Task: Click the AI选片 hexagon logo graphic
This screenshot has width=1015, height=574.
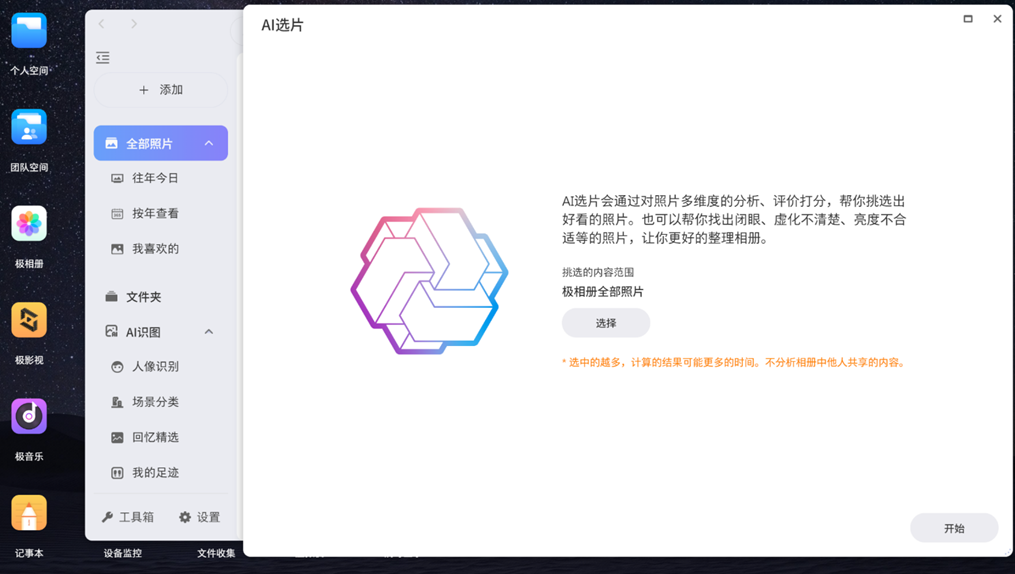Action: pos(429,281)
